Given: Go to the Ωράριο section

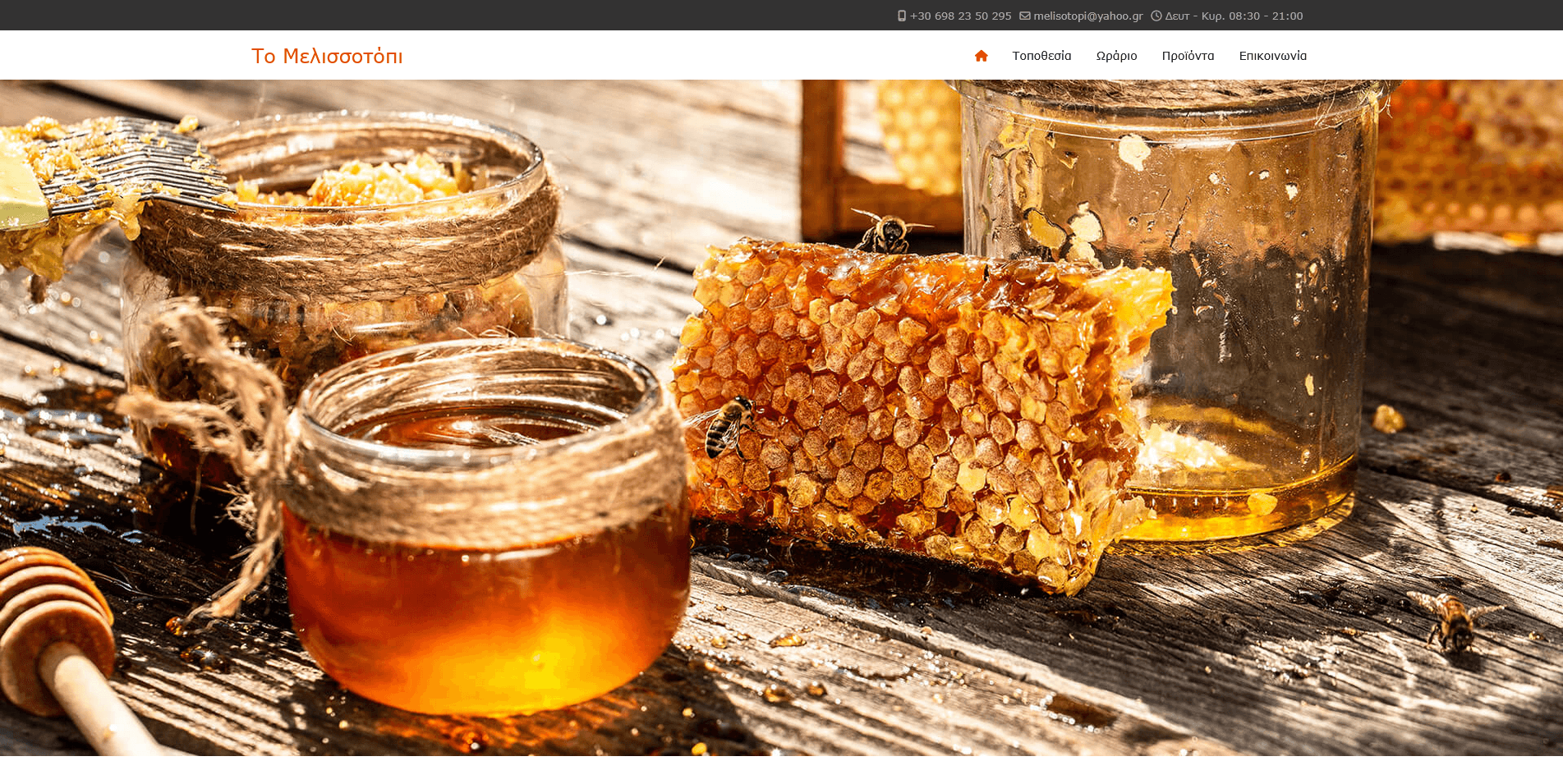Looking at the screenshot, I should (1116, 56).
